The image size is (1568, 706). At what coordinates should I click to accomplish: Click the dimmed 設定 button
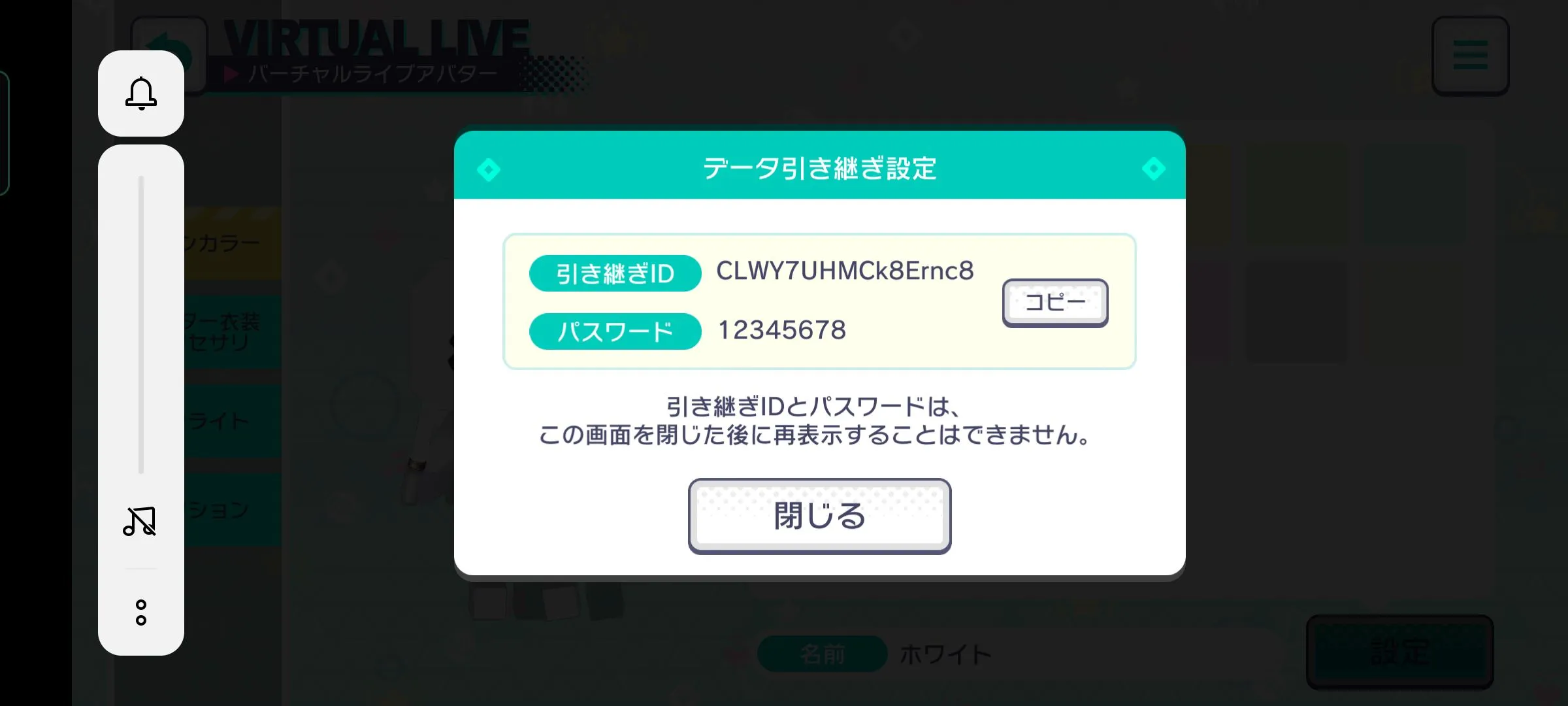coord(1399,652)
